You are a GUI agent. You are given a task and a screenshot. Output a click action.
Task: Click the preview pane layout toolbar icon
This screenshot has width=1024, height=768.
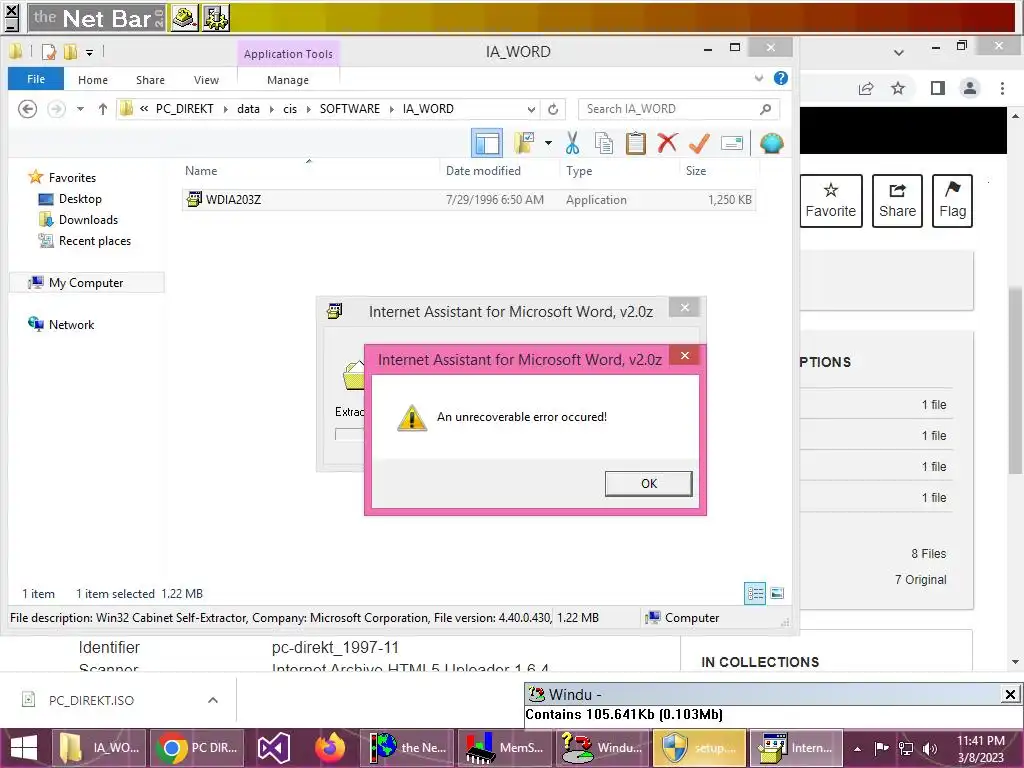[487, 143]
